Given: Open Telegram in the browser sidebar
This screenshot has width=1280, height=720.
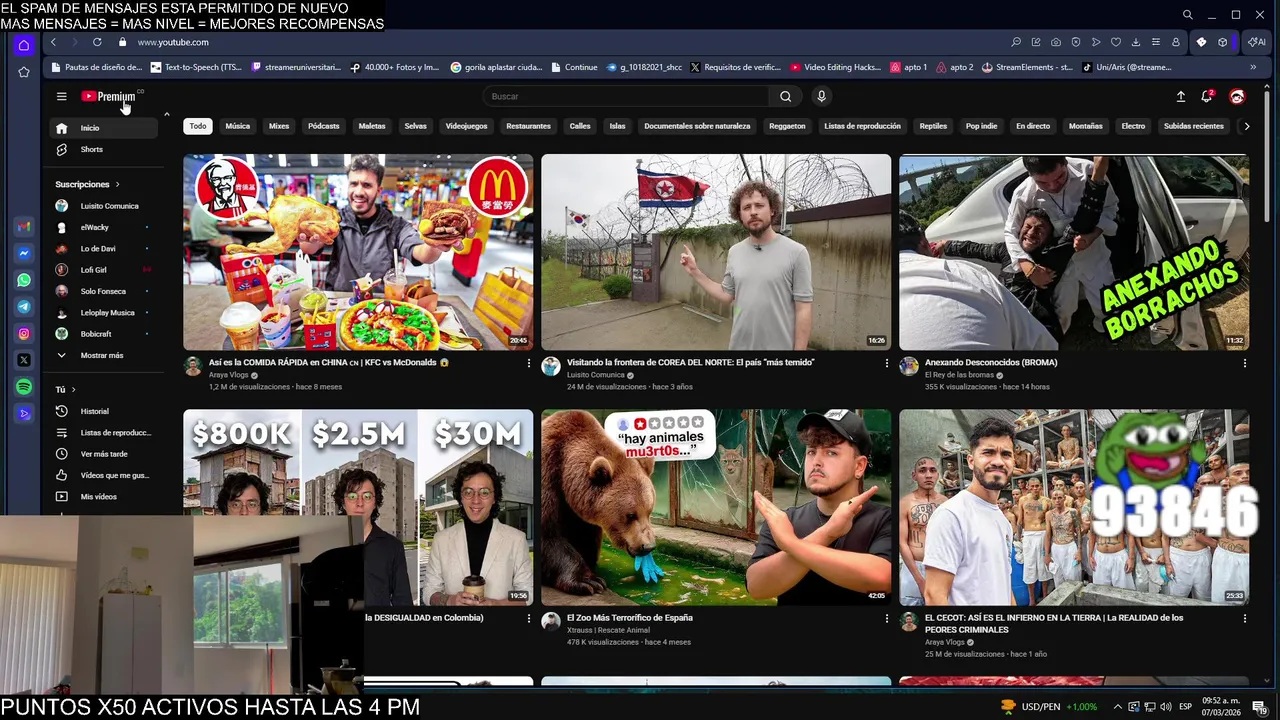Looking at the screenshot, I should (x=24, y=307).
